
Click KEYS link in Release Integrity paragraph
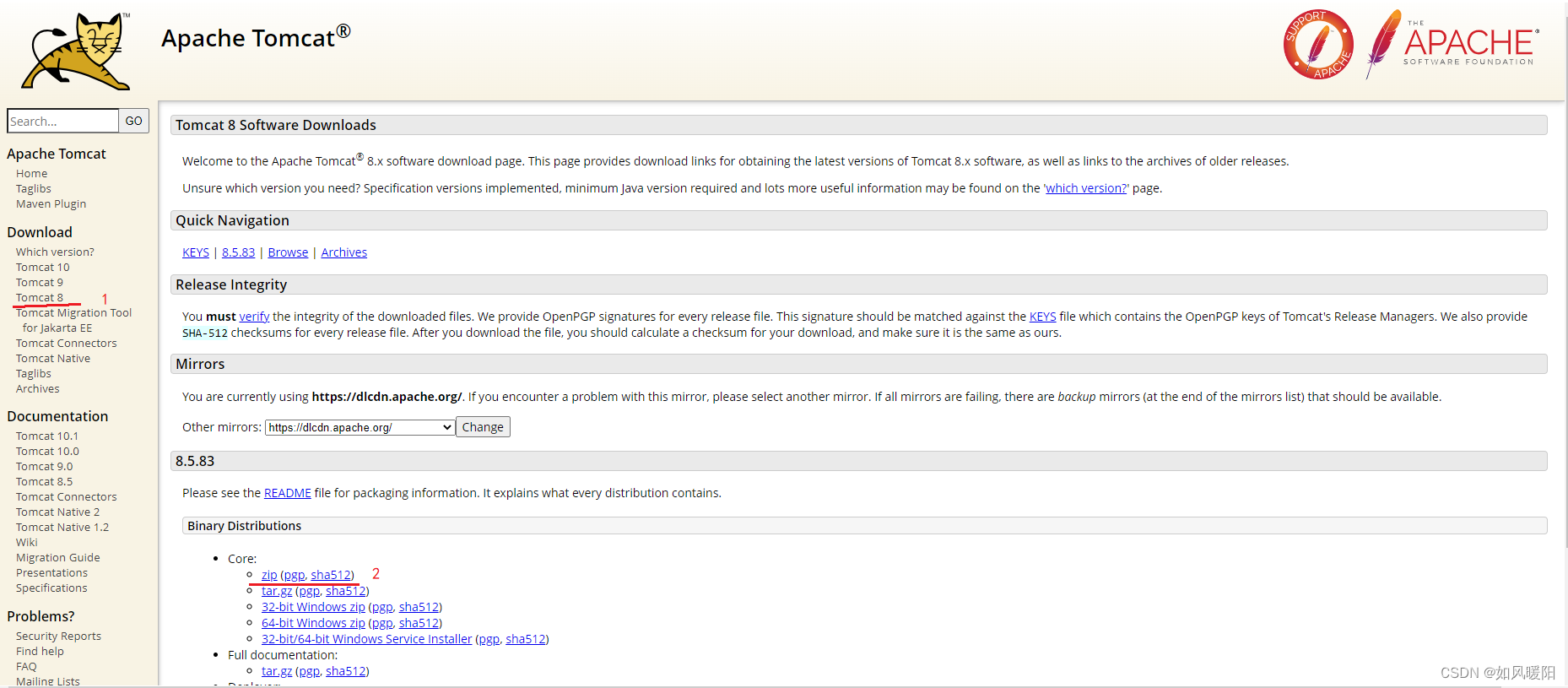click(1043, 317)
